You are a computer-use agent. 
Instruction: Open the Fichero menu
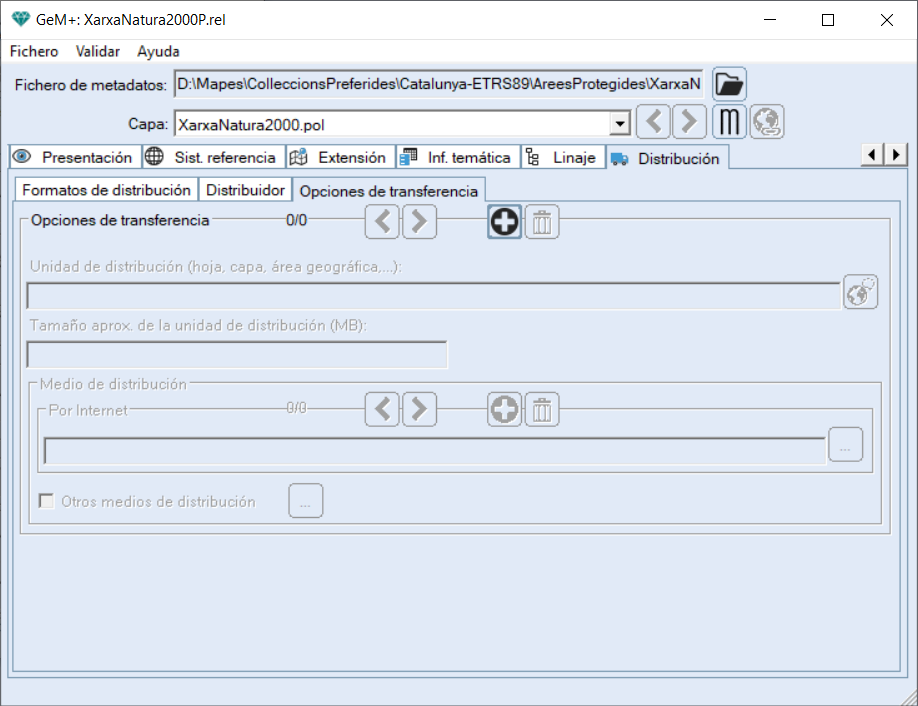[x=34, y=51]
